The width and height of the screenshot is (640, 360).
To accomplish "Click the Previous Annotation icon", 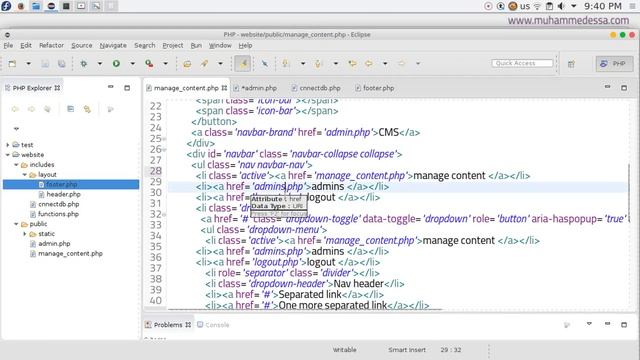I will pyautogui.click(x=318, y=64).
